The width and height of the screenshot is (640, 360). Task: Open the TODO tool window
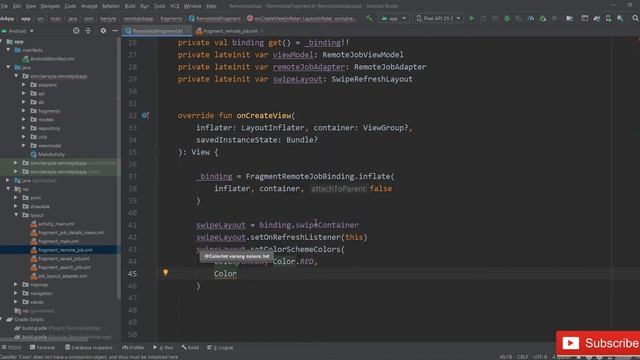click(11, 347)
